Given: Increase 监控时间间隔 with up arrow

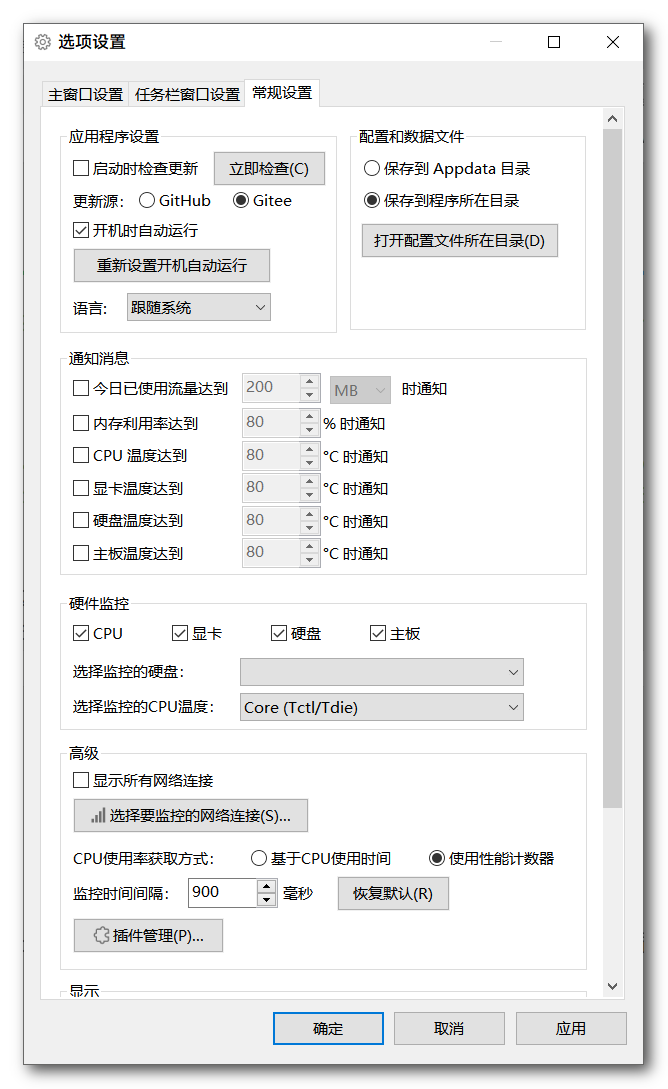Looking at the screenshot, I should 266,886.
